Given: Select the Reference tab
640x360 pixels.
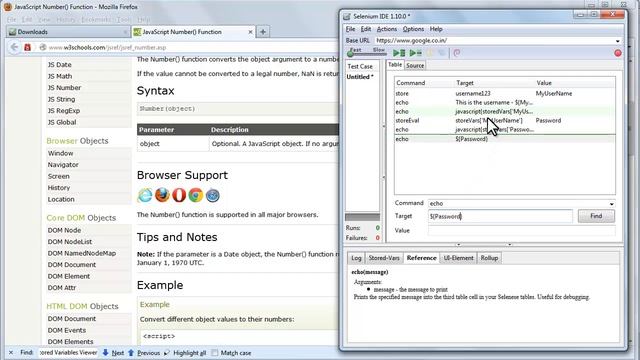Looking at the screenshot, I should pos(421,258).
